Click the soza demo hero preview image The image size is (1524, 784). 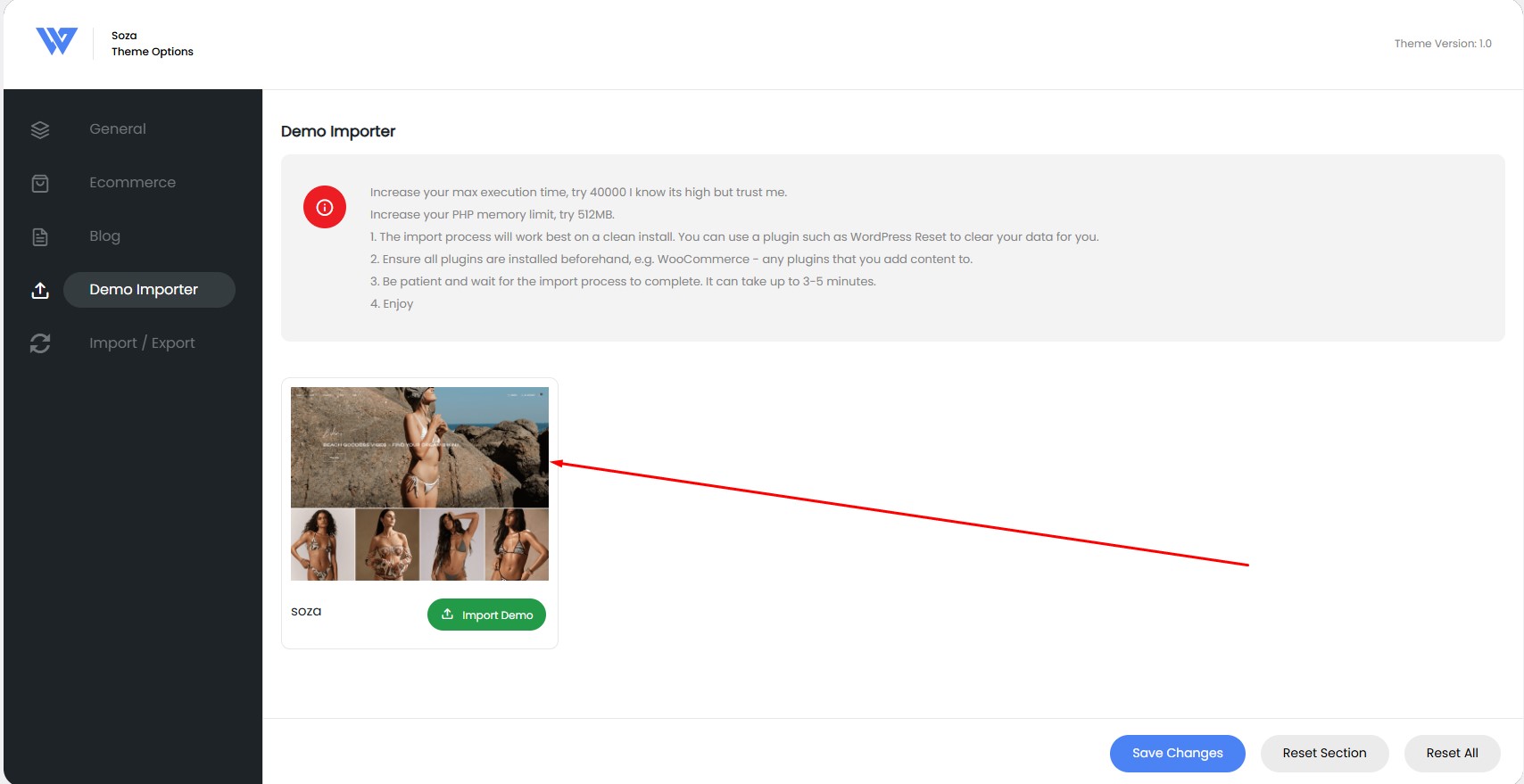point(419,448)
